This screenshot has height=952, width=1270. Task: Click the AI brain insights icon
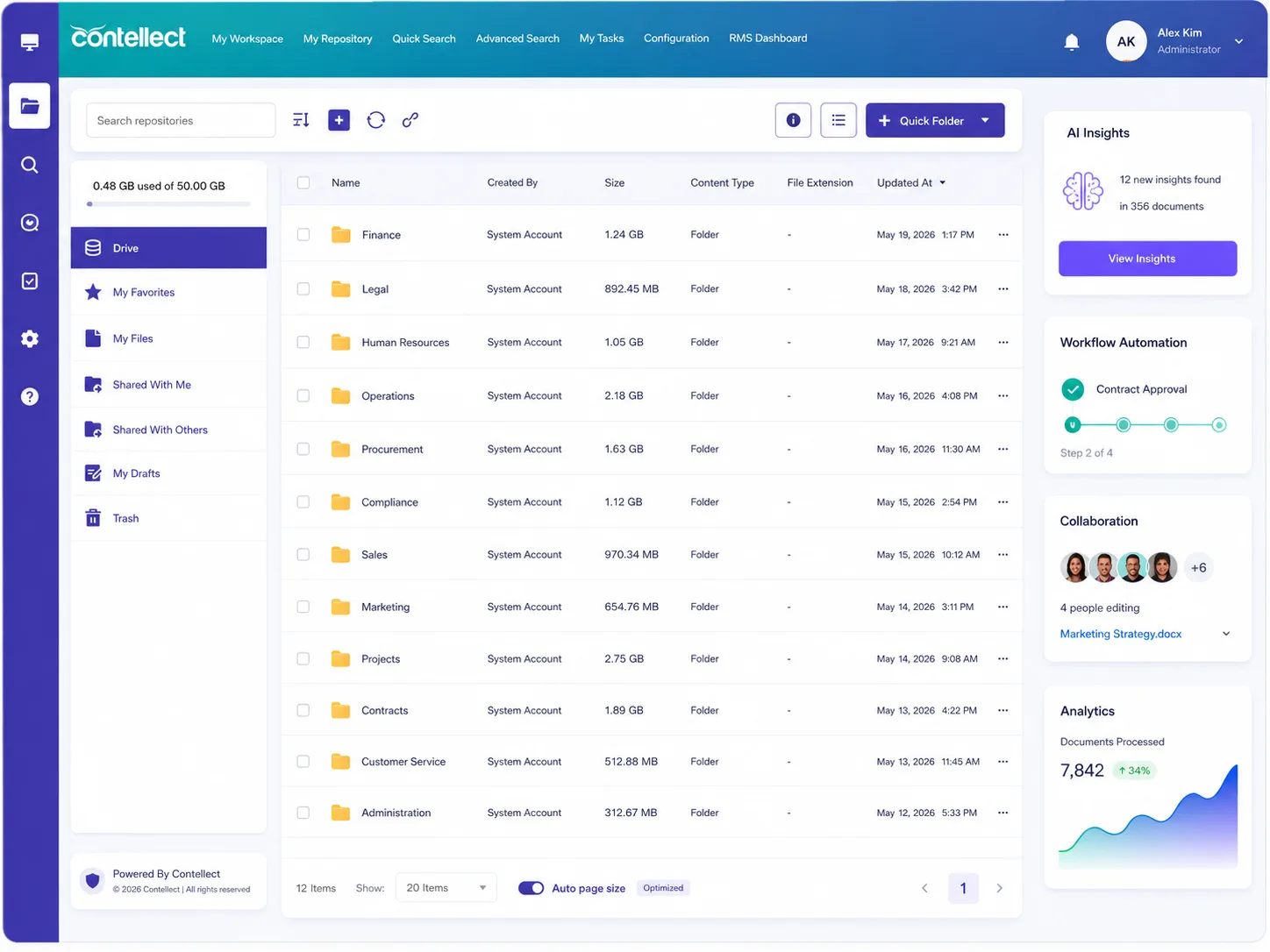click(1083, 191)
